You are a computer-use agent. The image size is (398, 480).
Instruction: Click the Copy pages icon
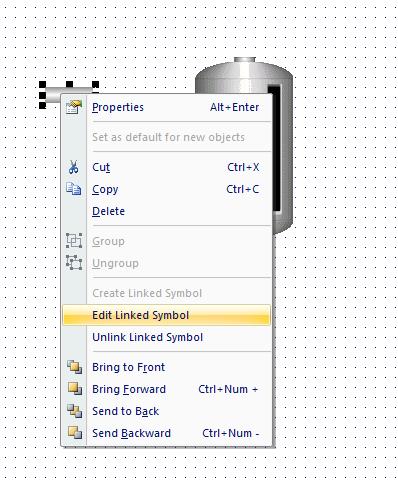pos(74,189)
